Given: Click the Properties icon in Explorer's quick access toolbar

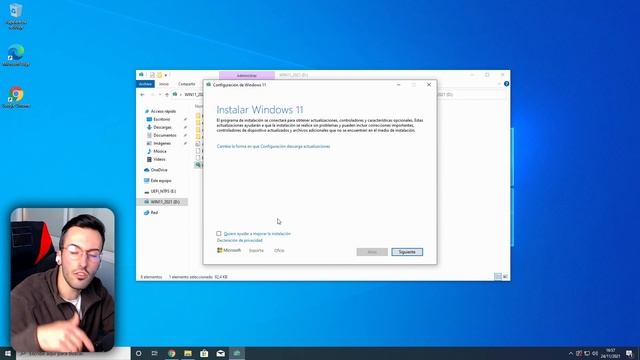Looking at the screenshot, I should tap(152, 75).
